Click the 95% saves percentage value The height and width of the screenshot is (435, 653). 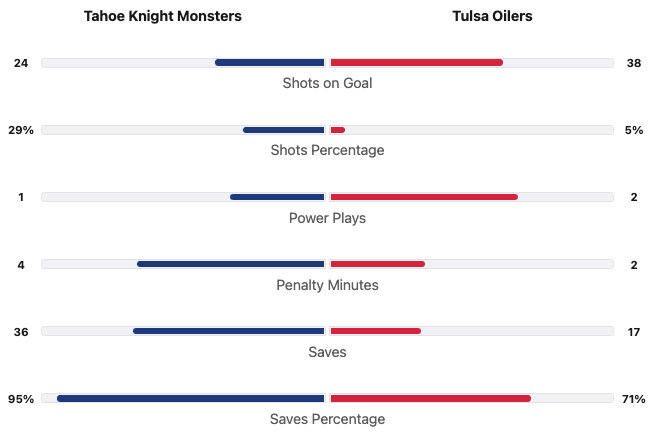[21, 399]
